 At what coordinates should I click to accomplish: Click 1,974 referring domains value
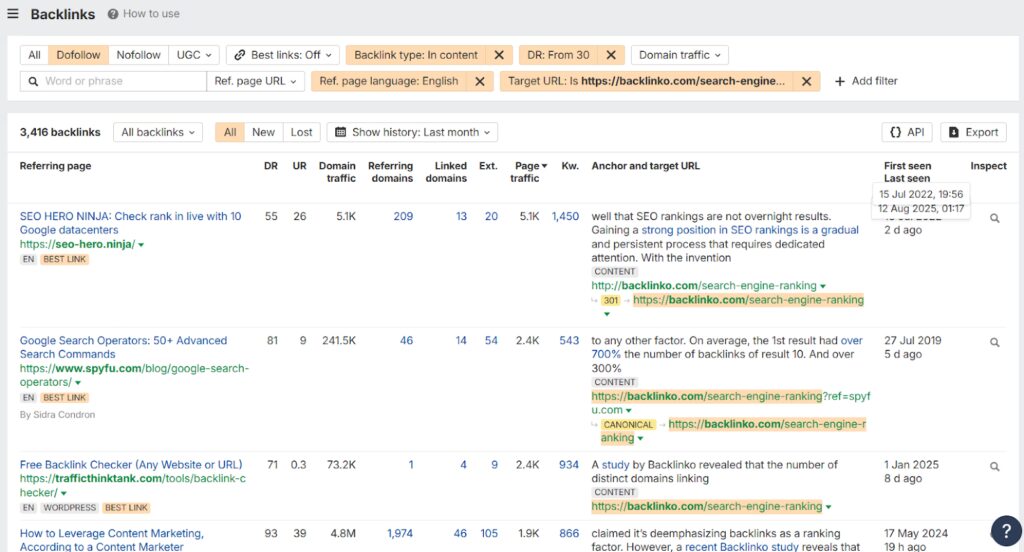click(x=400, y=533)
